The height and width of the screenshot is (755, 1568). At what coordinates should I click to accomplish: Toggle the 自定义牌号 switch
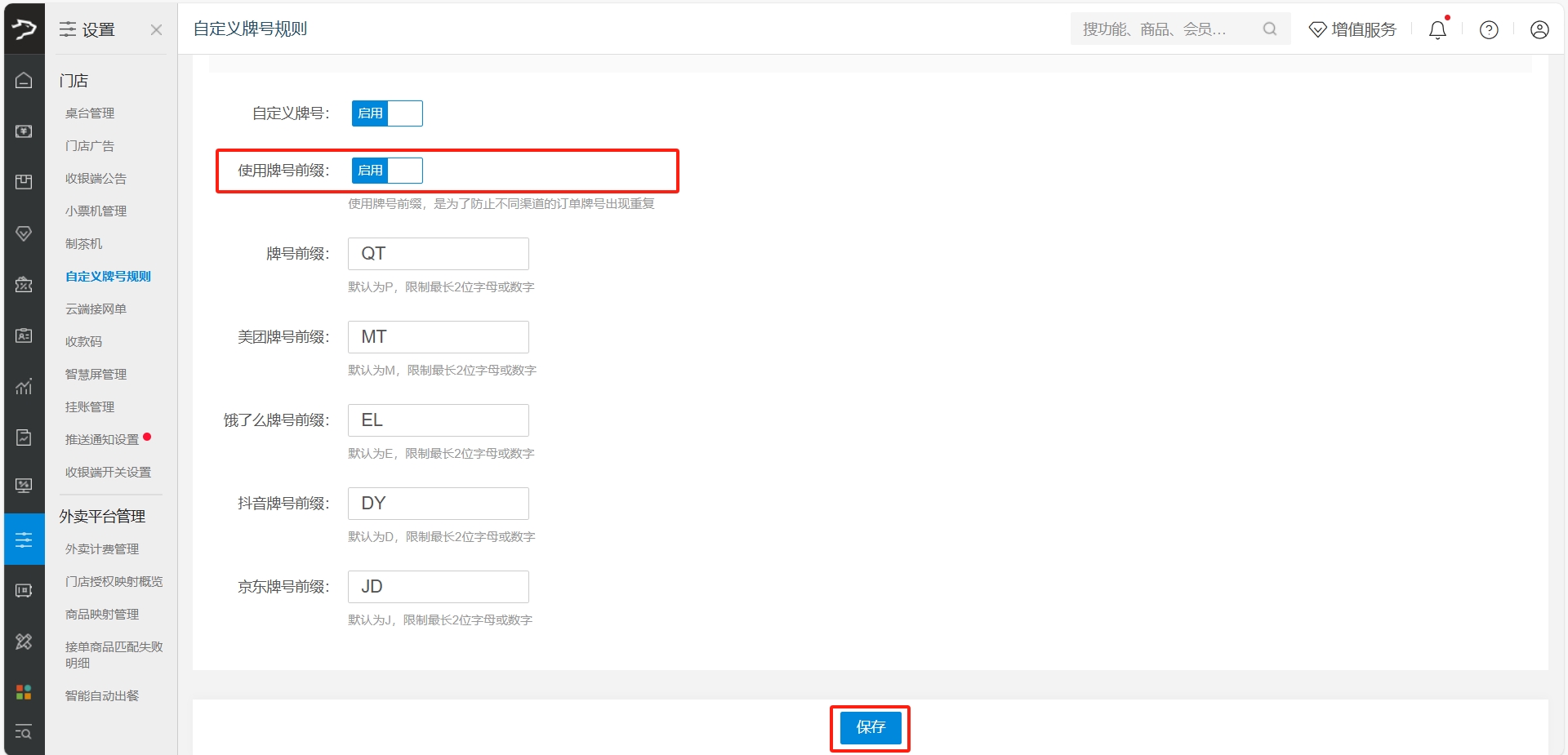tap(387, 113)
